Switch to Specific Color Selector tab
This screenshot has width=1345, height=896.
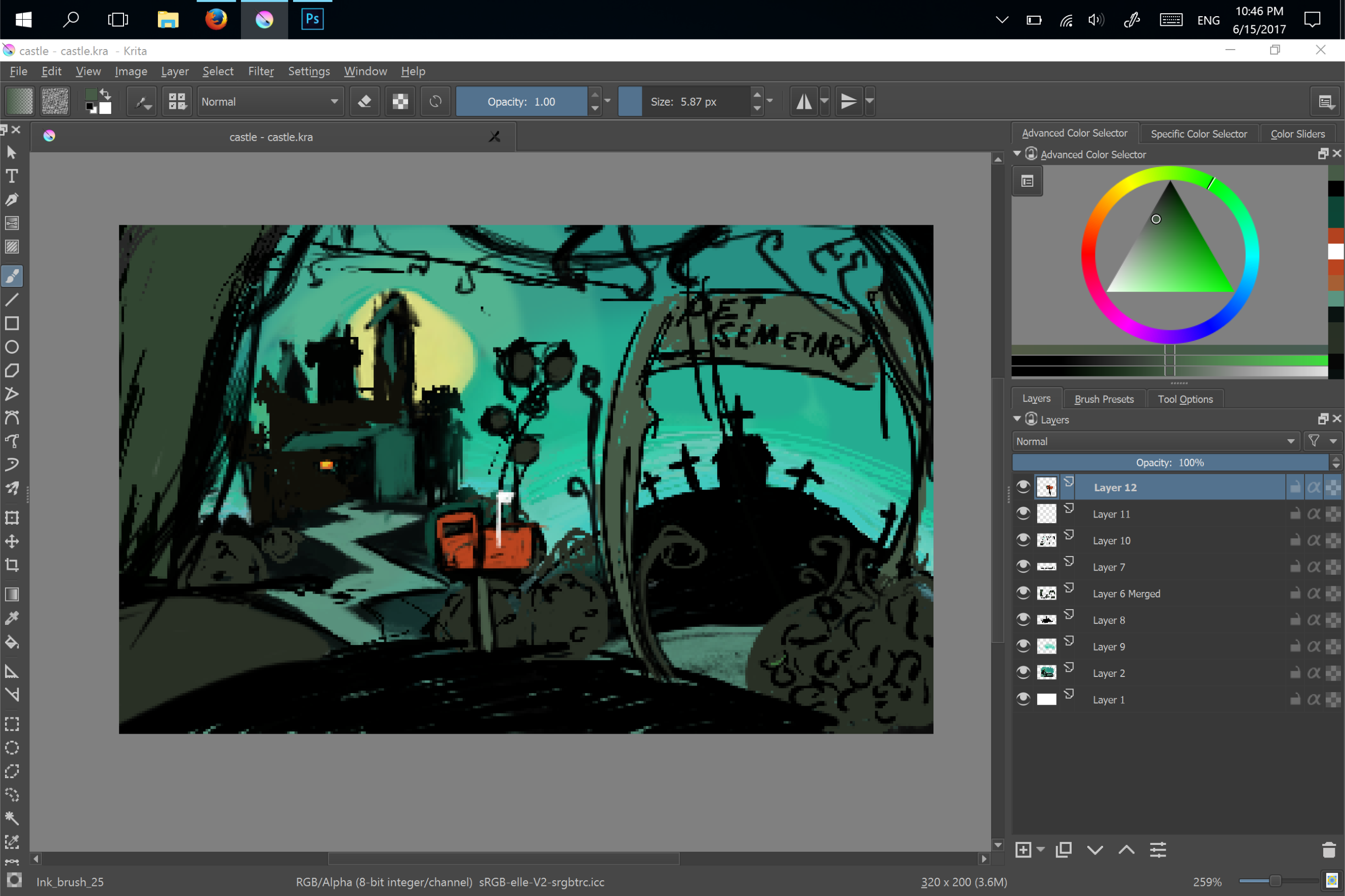coord(1199,134)
